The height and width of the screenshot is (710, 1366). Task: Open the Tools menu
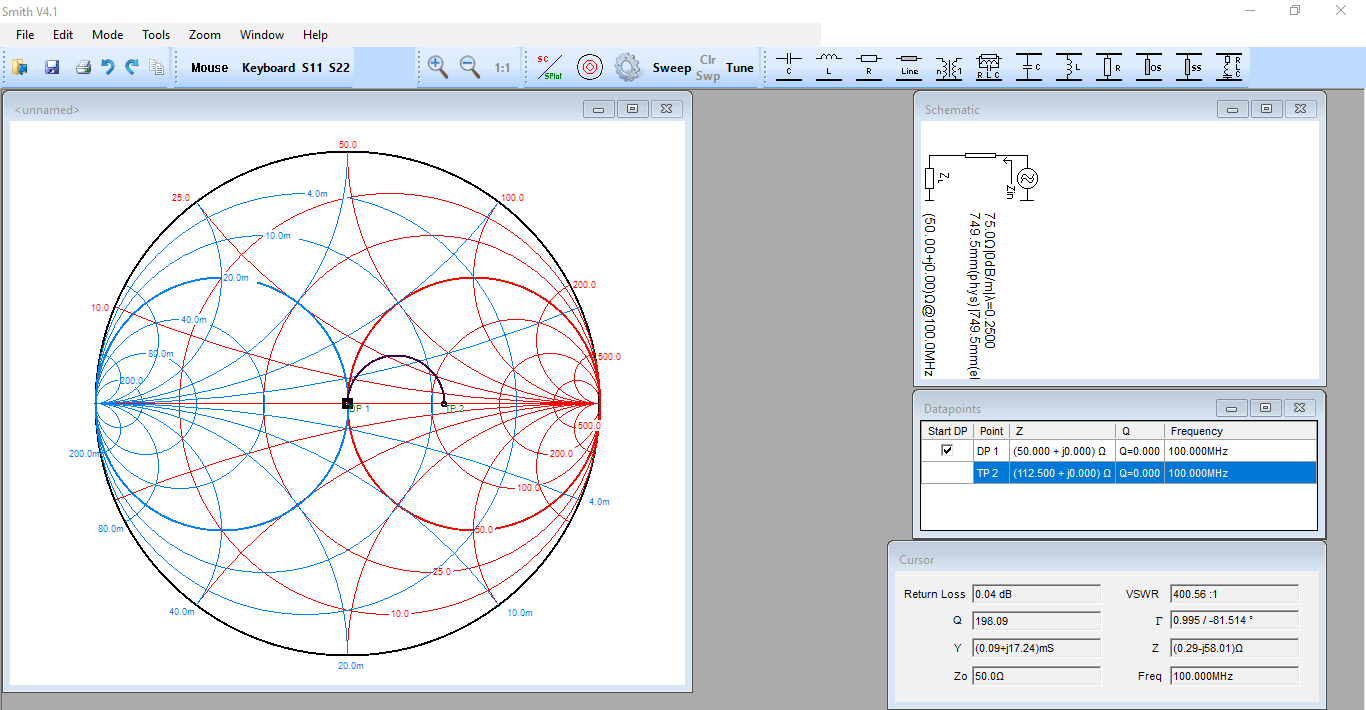point(156,35)
